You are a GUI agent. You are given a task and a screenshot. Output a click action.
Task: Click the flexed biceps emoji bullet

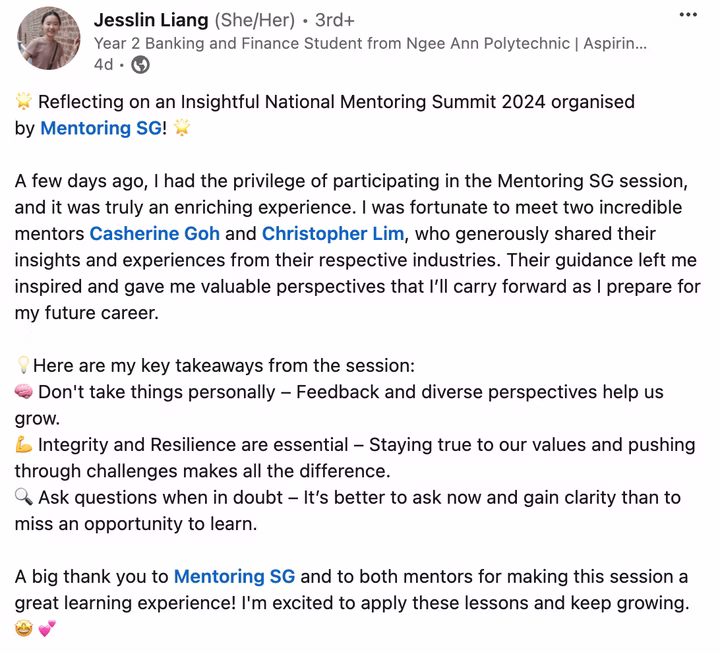point(25,444)
